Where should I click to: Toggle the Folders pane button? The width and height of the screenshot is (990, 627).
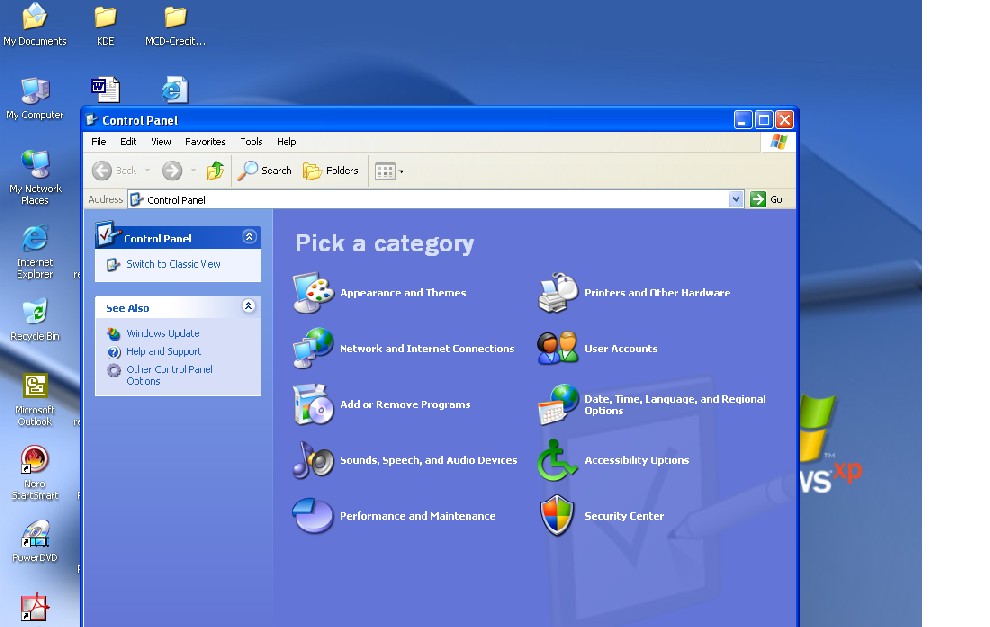pyautogui.click(x=330, y=170)
